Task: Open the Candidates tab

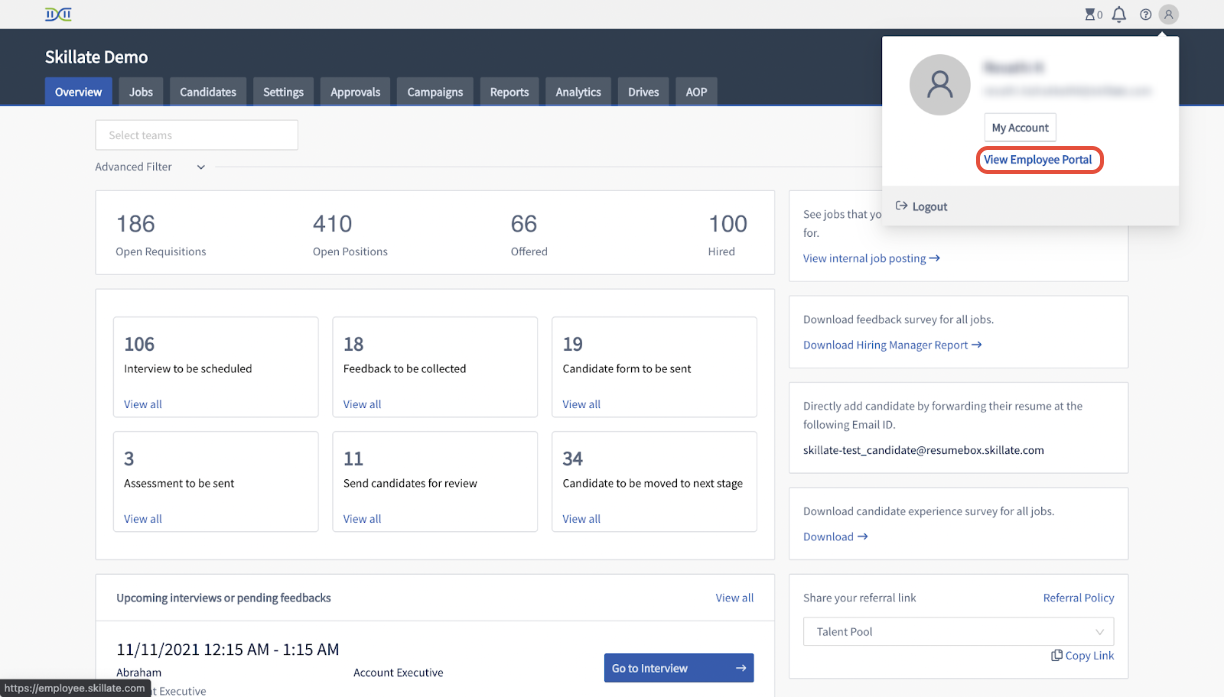Action: pyautogui.click(x=208, y=91)
